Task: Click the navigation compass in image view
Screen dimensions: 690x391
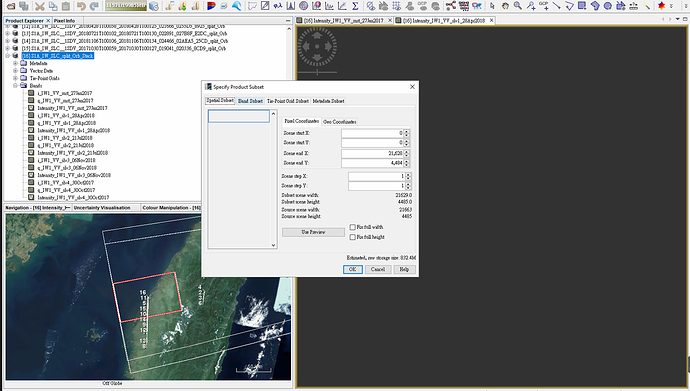Action: click(317, 47)
